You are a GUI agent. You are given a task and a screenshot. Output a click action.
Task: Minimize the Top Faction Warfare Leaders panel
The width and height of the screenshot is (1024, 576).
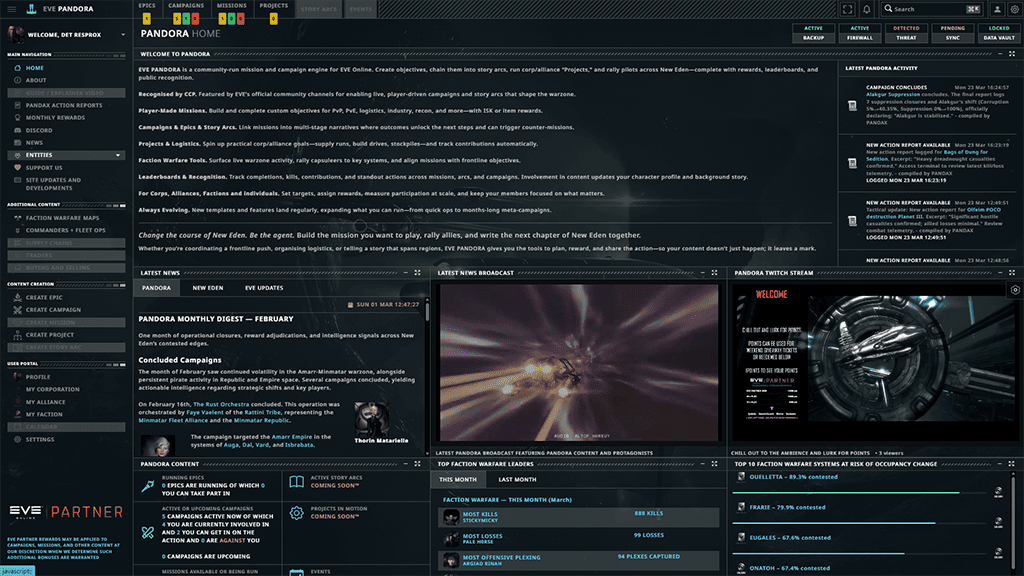point(703,464)
